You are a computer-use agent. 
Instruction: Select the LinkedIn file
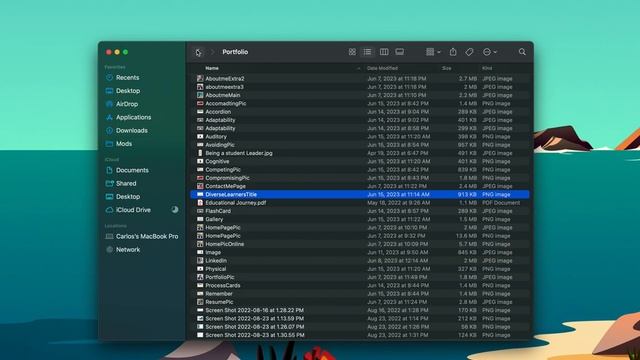[x=360, y=261]
